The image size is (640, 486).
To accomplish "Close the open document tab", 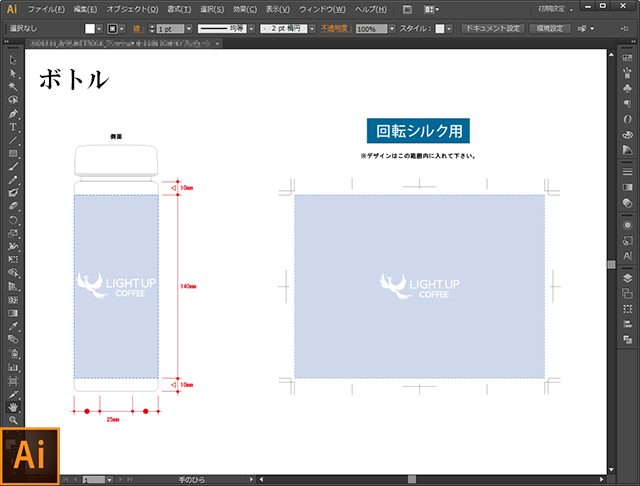I will 218,43.
